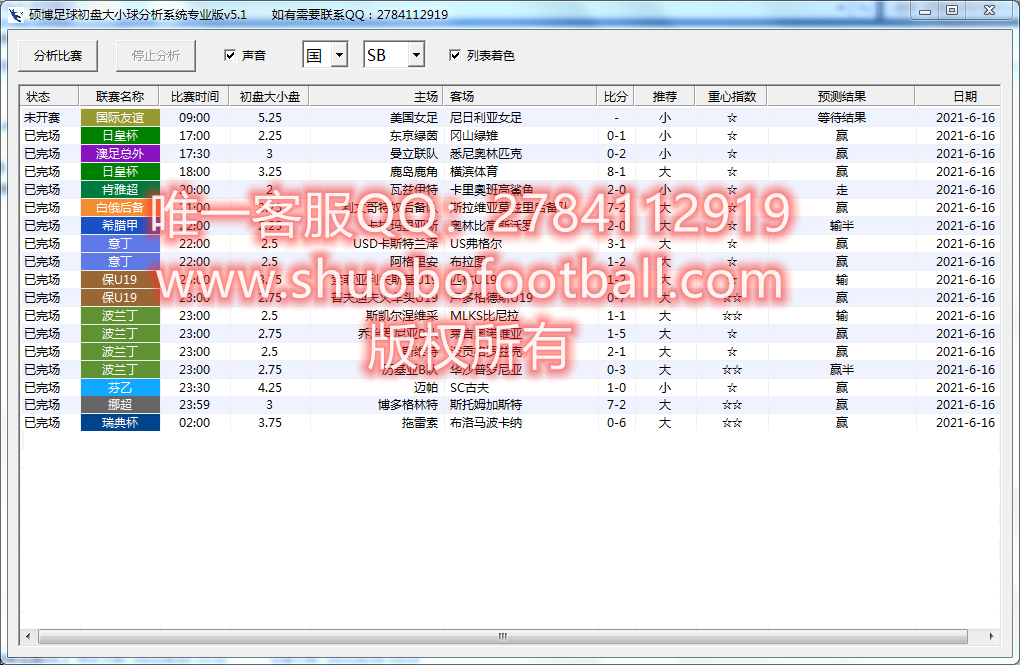Disable the 列表着色 checkbox
The height and width of the screenshot is (665, 1020).
pyautogui.click(x=455, y=56)
